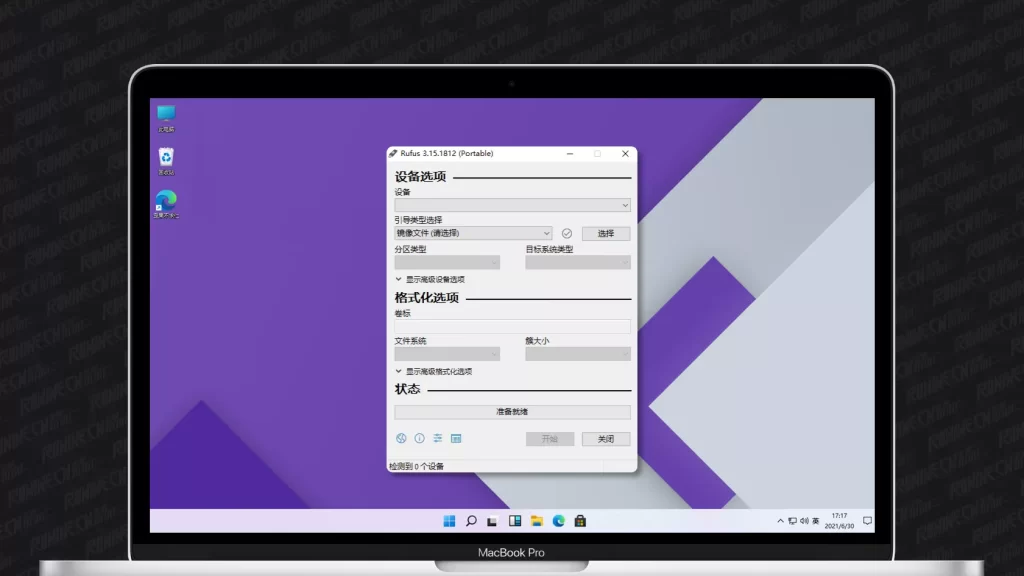Open the taskbar clock showing 17:17
This screenshot has height=576, width=1024.
point(839,521)
